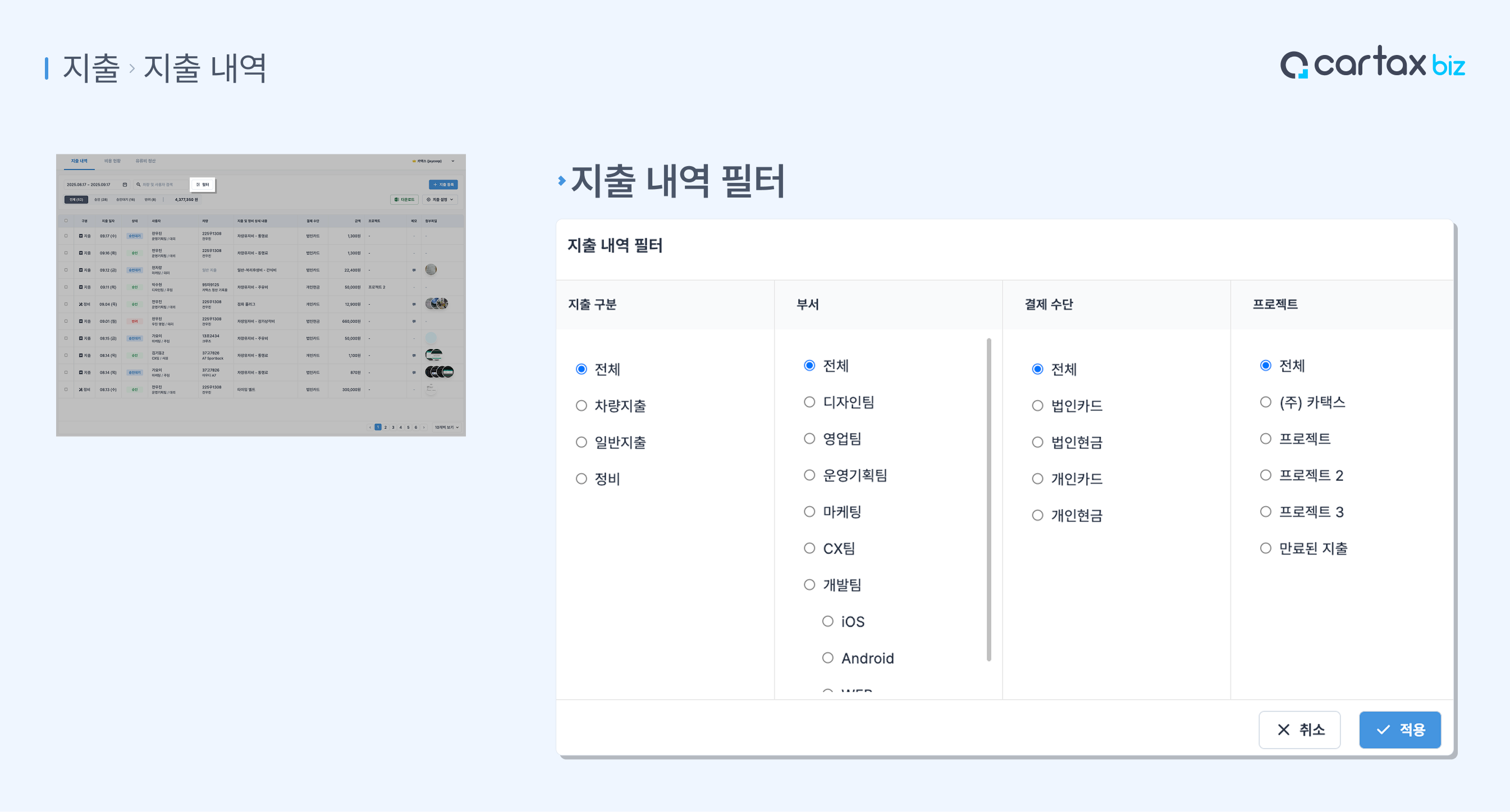Open the 10개씩 보기 page size dropdown
Image resolution: width=1510 pixels, height=812 pixels.
pos(447,427)
